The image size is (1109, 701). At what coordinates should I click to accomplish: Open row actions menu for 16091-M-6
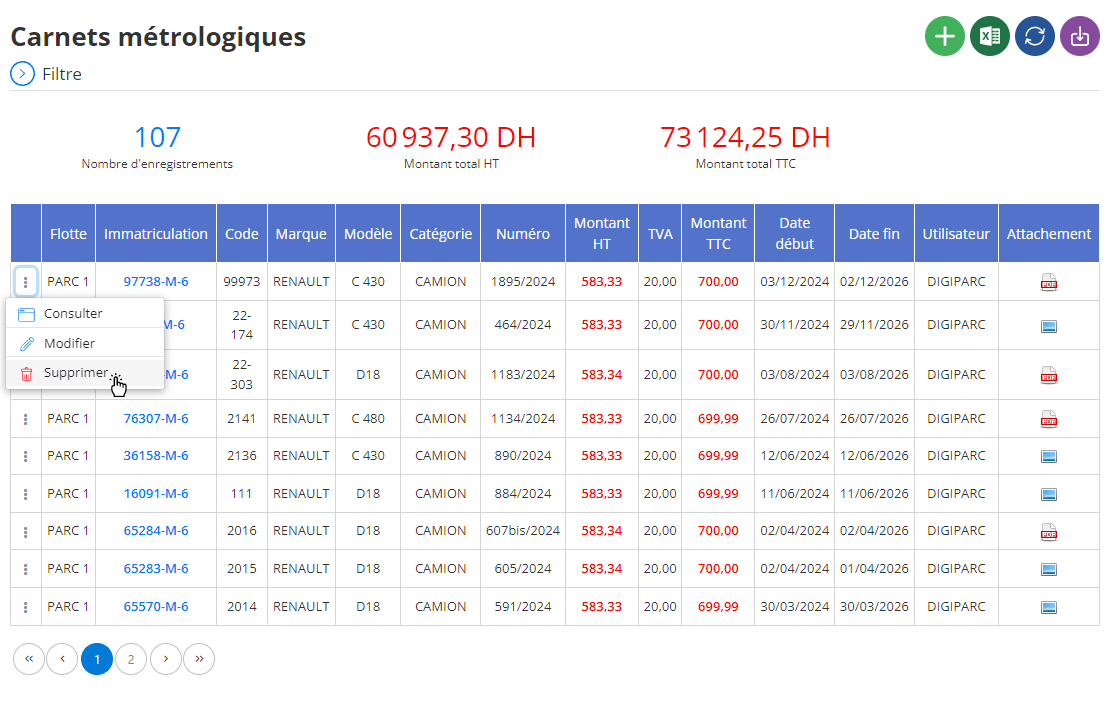25,494
